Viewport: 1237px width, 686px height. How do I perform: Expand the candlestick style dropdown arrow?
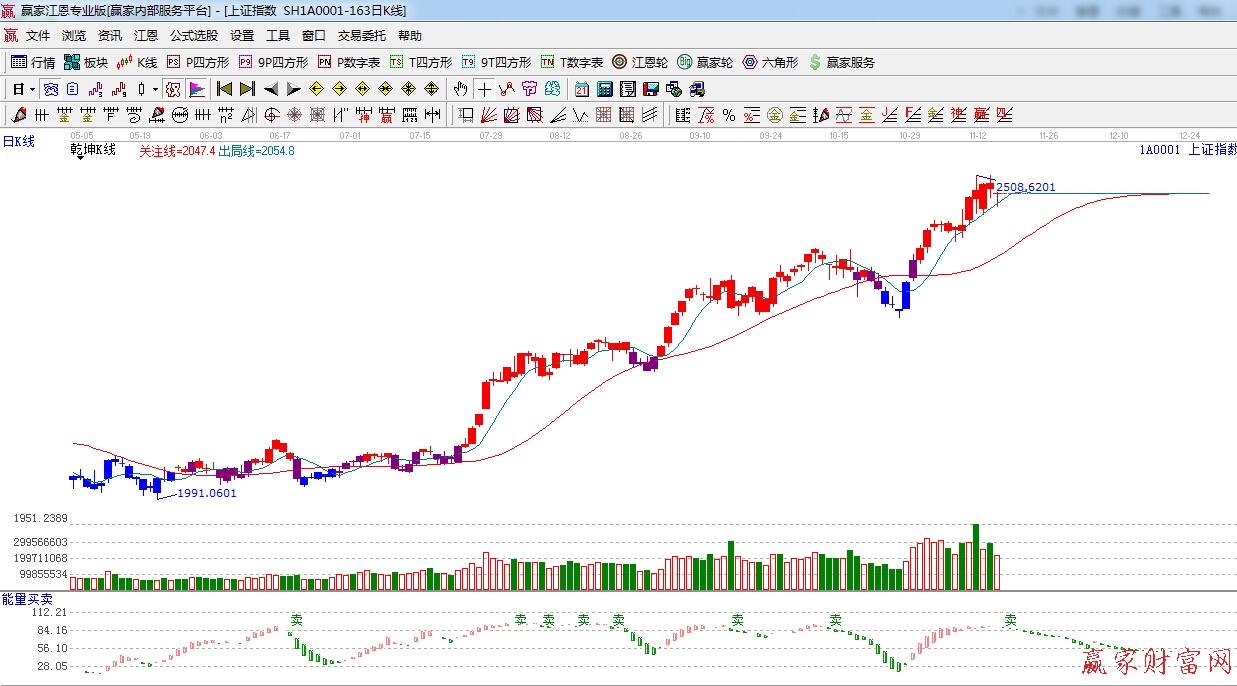pyautogui.click(x=155, y=89)
